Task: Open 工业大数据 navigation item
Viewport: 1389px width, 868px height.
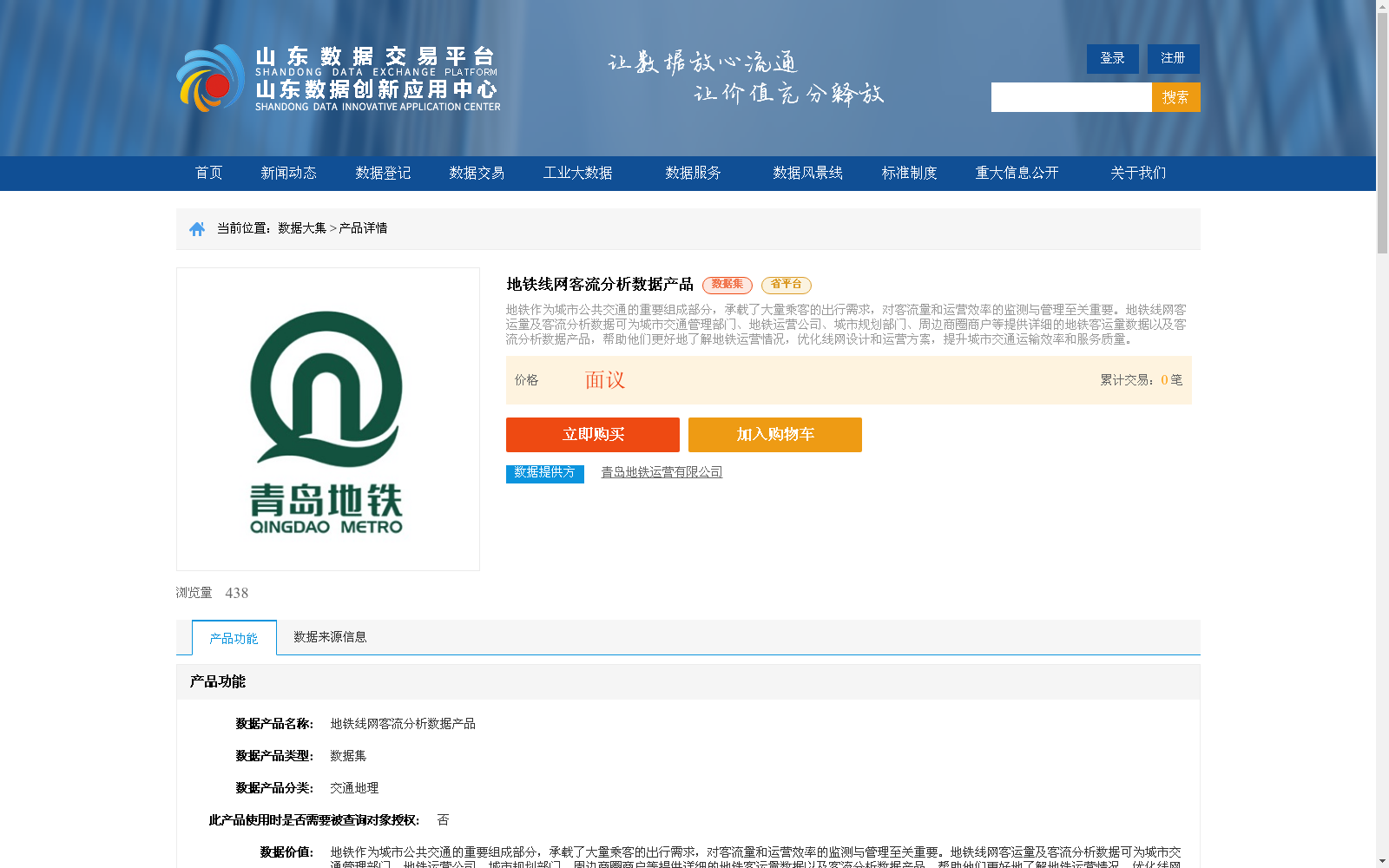Action: [578, 173]
